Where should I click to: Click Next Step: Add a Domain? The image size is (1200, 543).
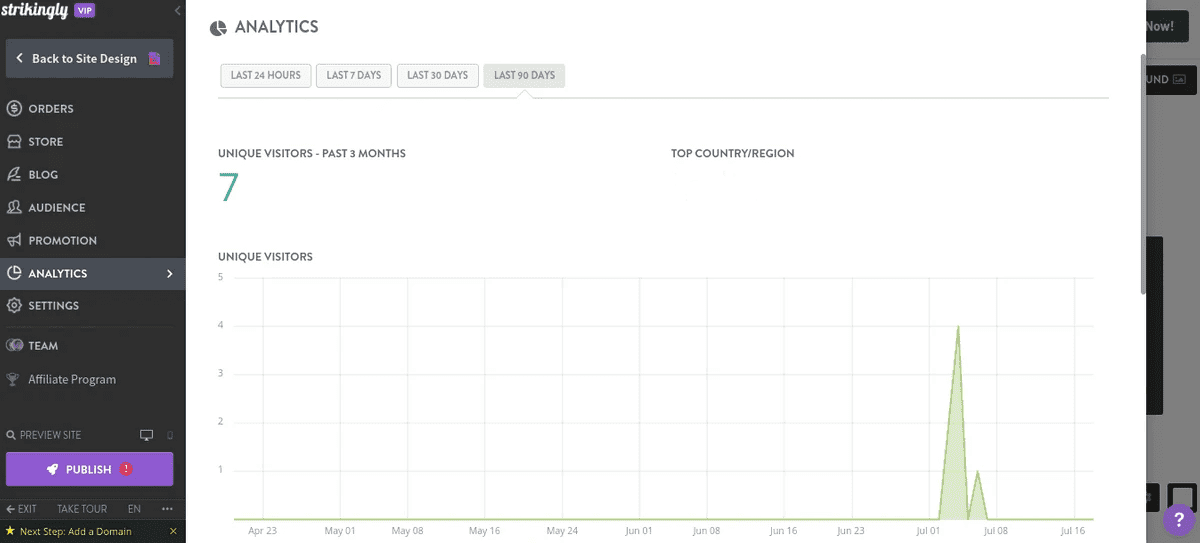coord(75,531)
